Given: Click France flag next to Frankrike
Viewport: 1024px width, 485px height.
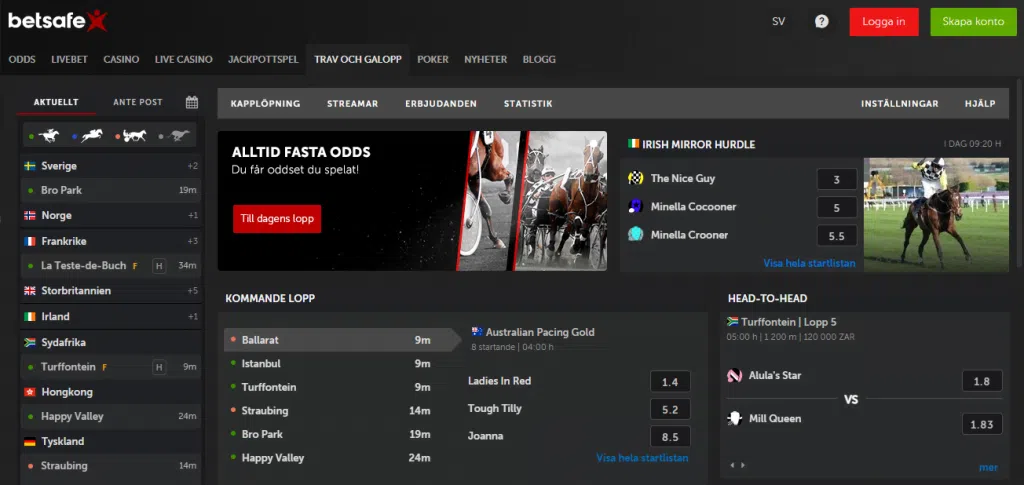Looking at the screenshot, I should (30, 242).
